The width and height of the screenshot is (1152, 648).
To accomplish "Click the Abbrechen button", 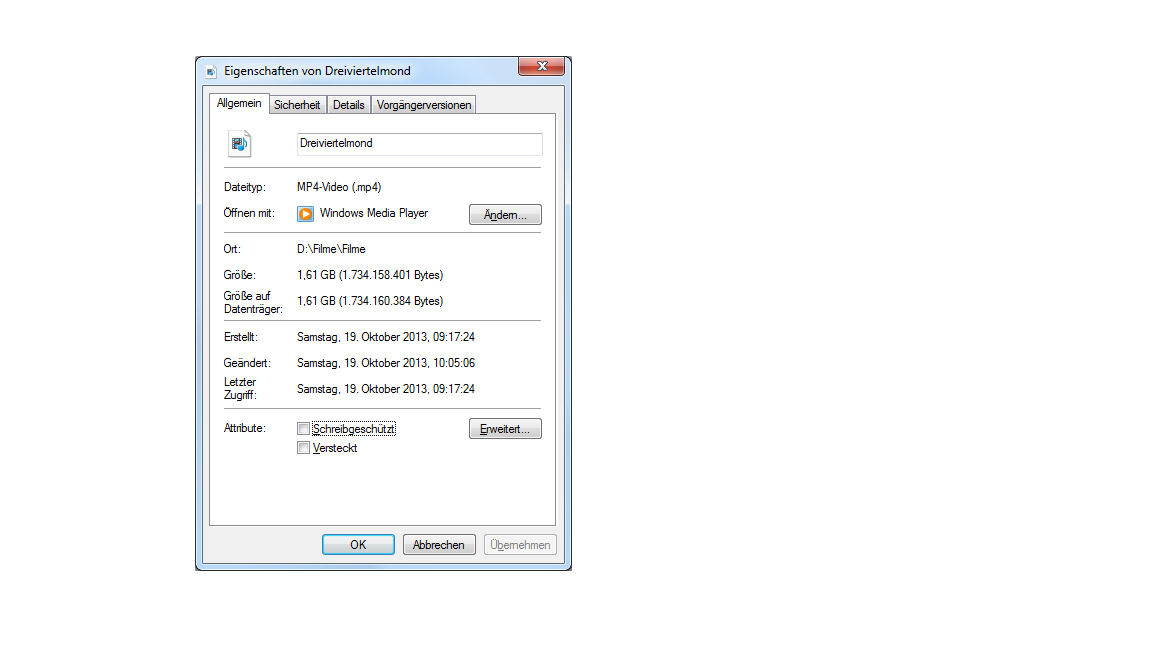I will coord(439,544).
